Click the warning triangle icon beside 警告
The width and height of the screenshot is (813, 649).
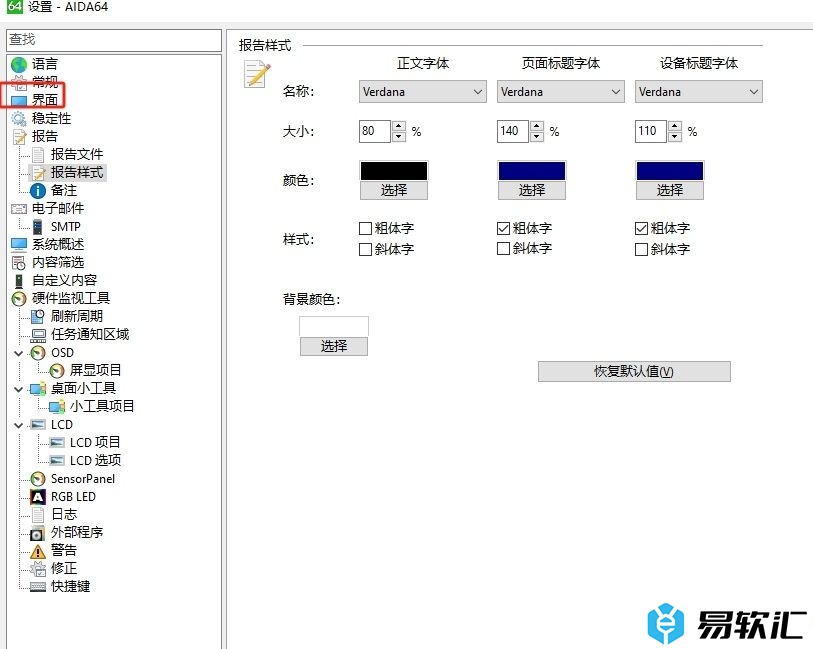(x=38, y=551)
